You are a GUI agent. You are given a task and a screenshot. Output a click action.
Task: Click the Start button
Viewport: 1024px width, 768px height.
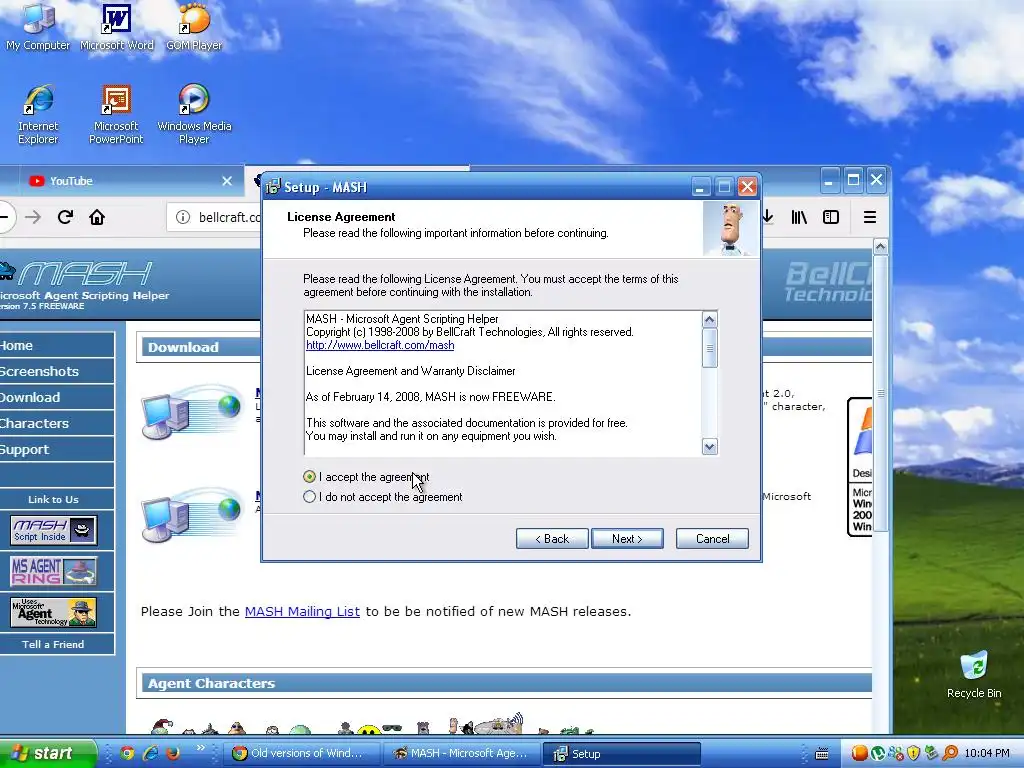[x=47, y=753]
